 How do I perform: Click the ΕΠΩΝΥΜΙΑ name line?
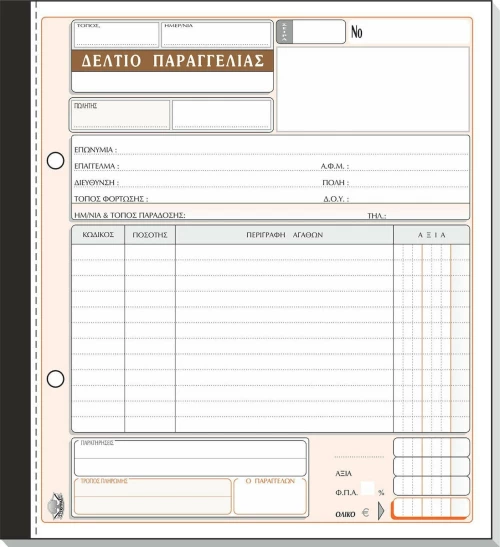point(271,150)
